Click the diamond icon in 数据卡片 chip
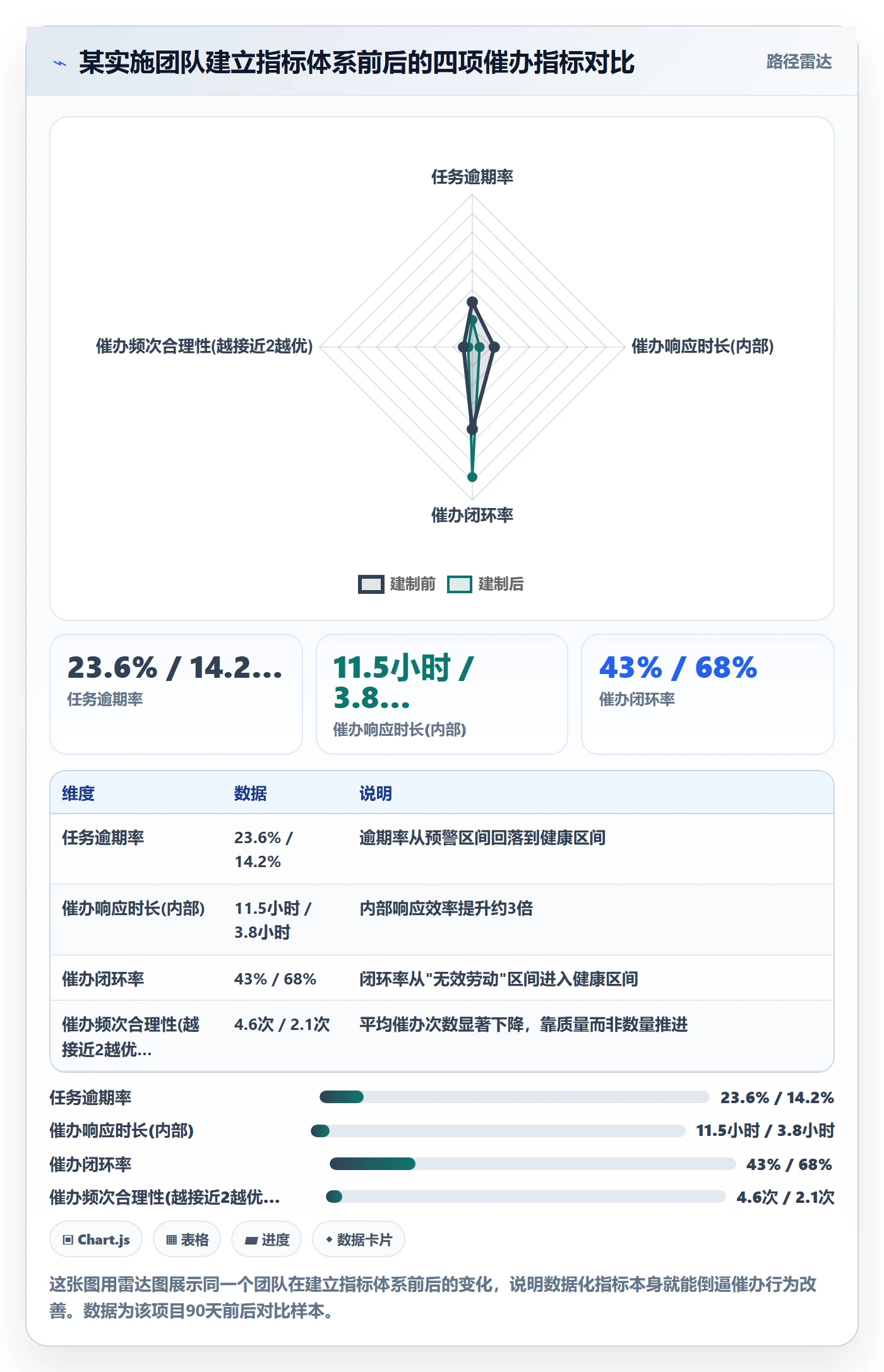Screen dimensions: 884x1372 329,1240
